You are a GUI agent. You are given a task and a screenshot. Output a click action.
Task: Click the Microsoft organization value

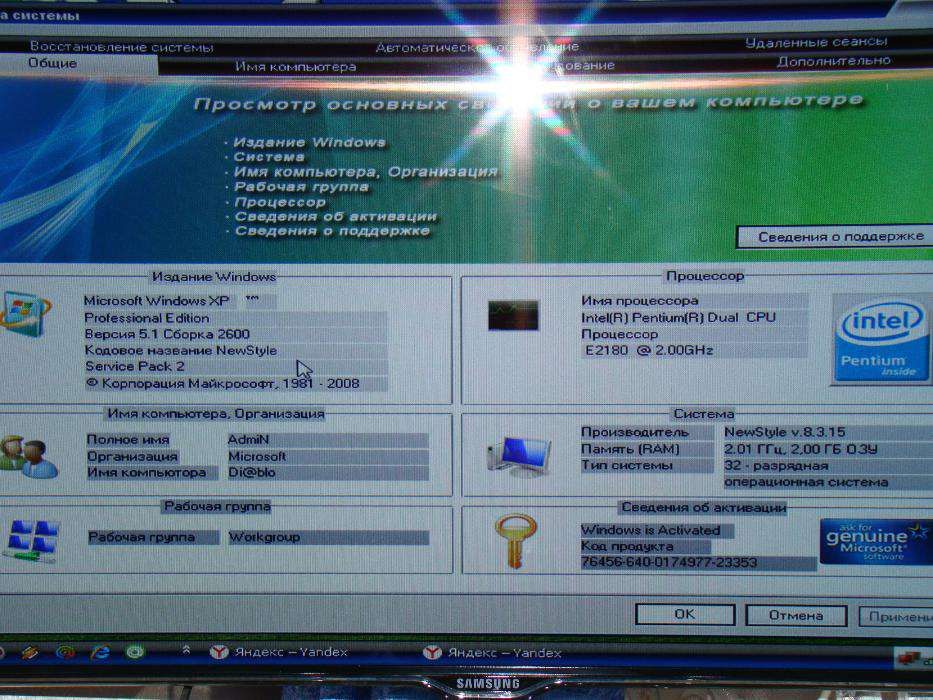coord(327,457)
